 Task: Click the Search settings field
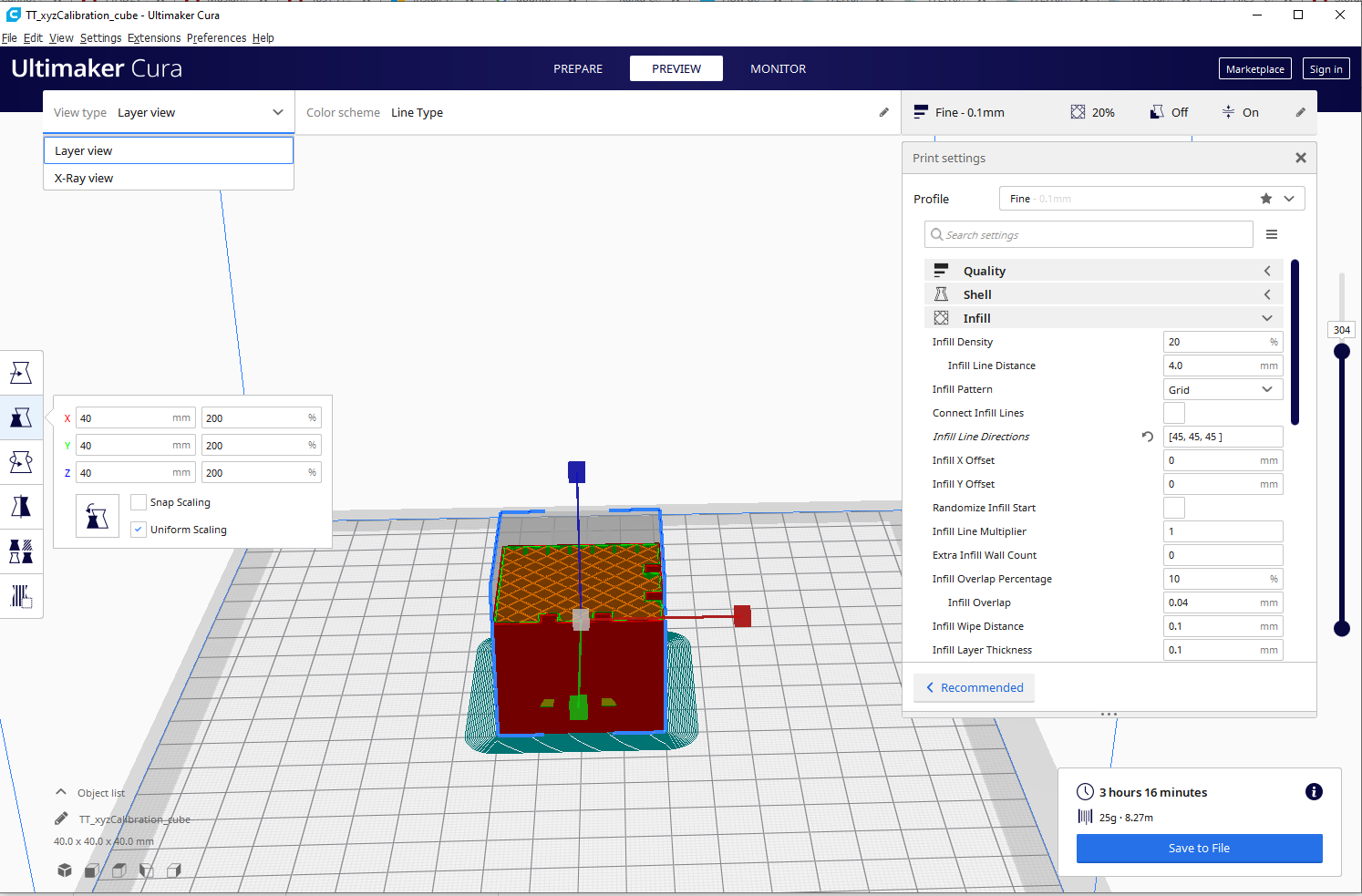click(x=1089, y=234)
